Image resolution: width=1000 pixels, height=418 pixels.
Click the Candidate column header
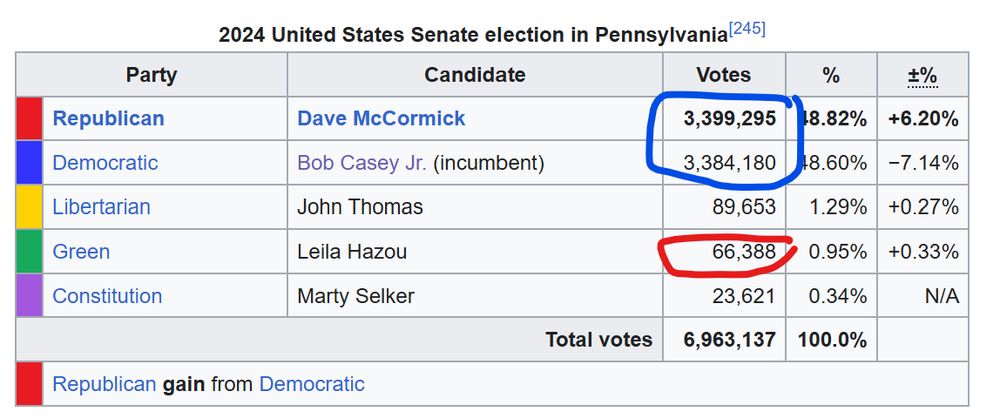[475, 75]
